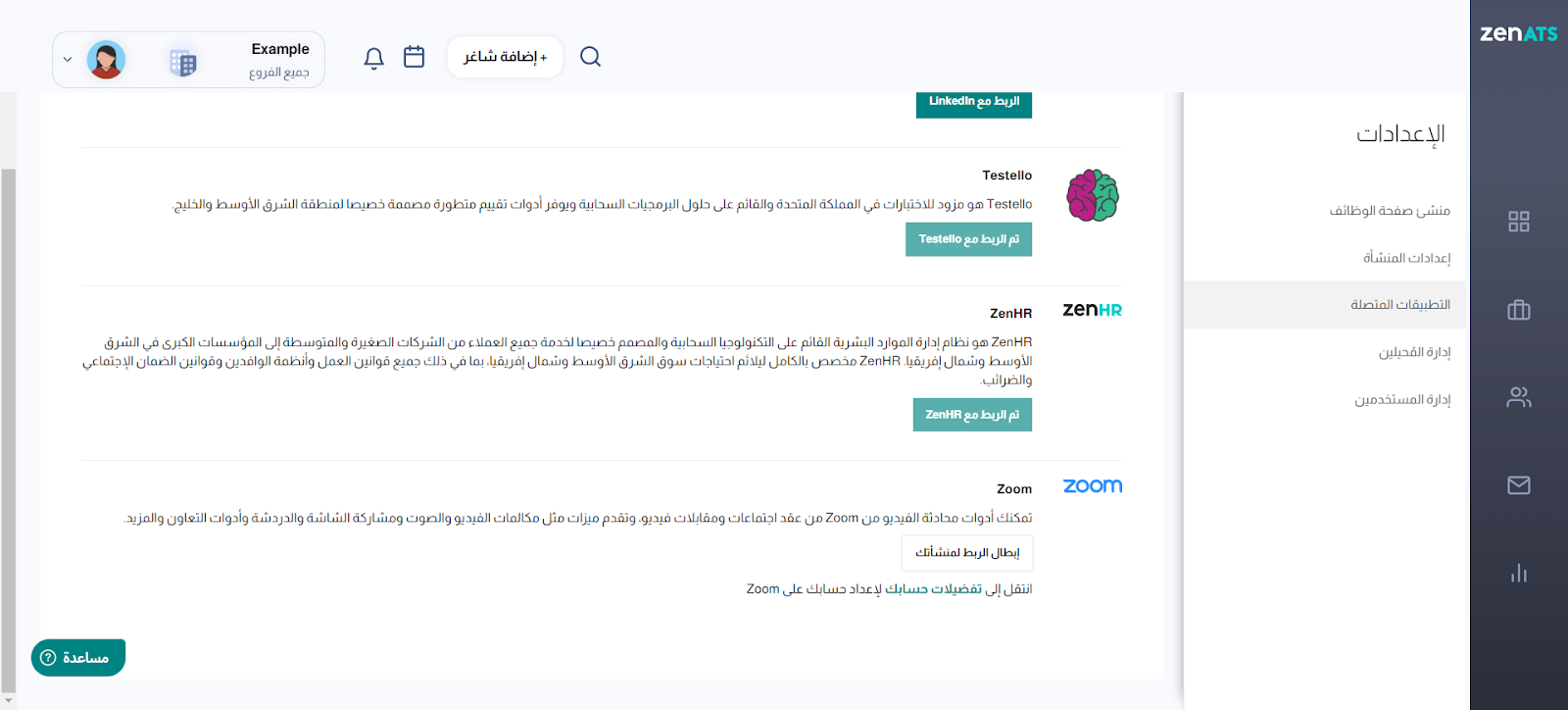The width and height of the screenshot is (1568, 710).
Task: Click the Zoom app title text
Action: click(x=1014, y=489)
